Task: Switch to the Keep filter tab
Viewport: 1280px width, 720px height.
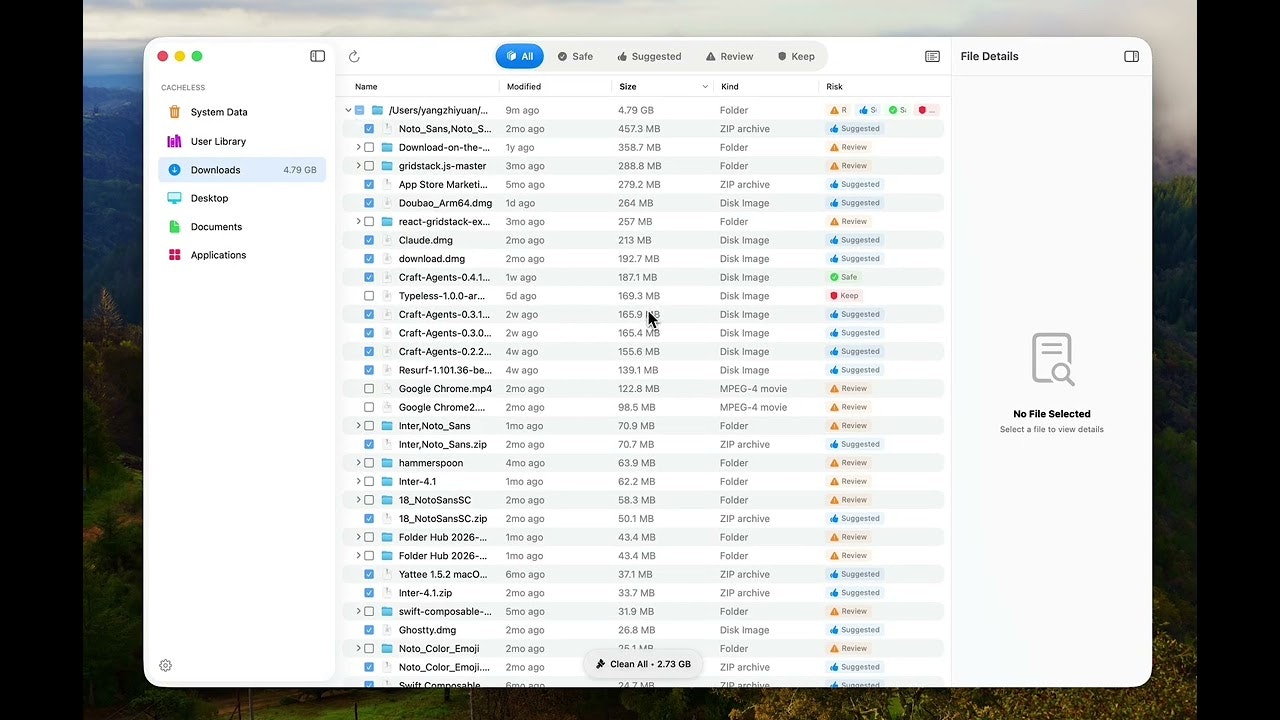Action: (796, 56)
